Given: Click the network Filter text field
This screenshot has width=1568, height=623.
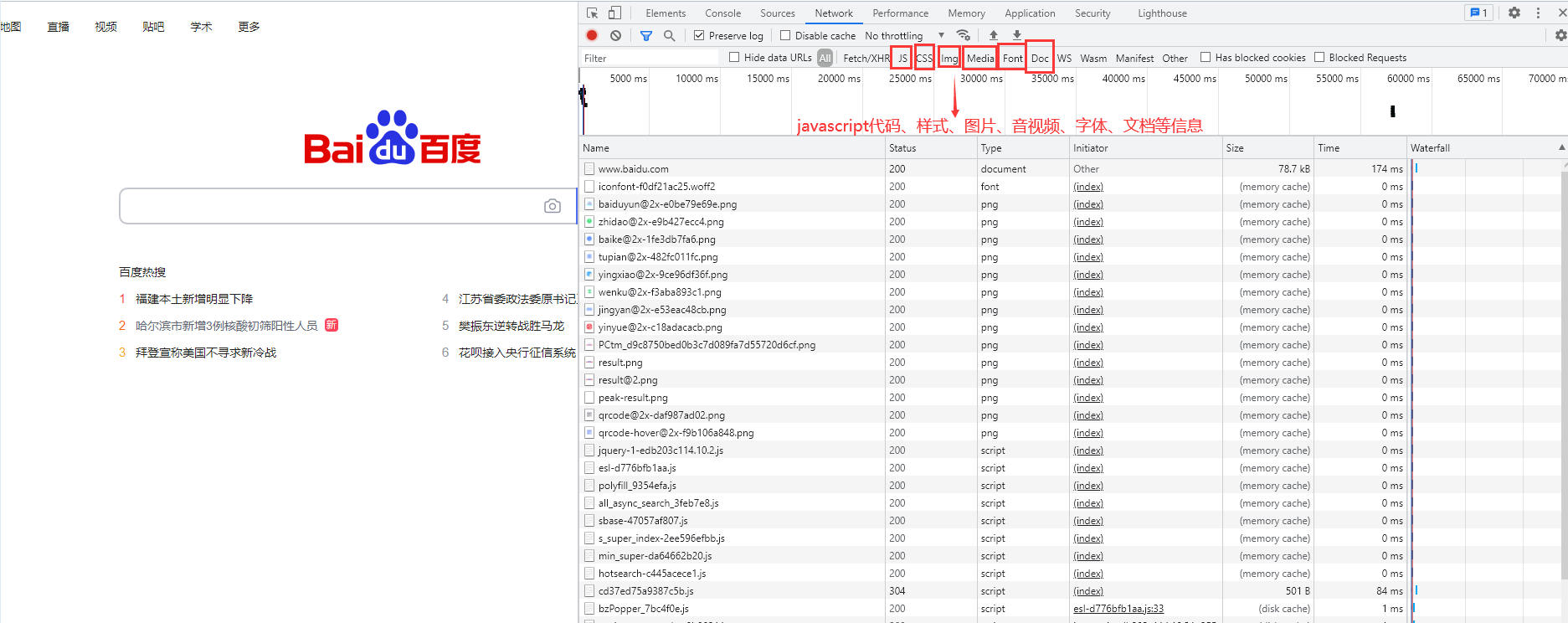Looking at the screenshot, I should [x=650, y=58].
